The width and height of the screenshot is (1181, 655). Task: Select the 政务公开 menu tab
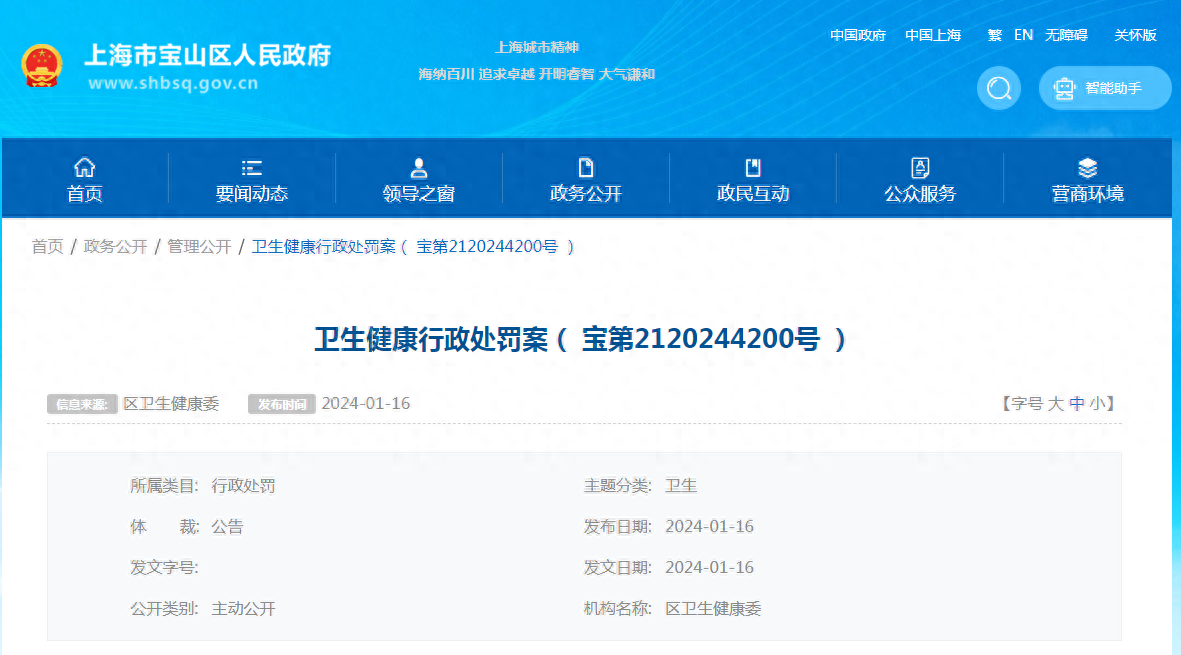586,195
